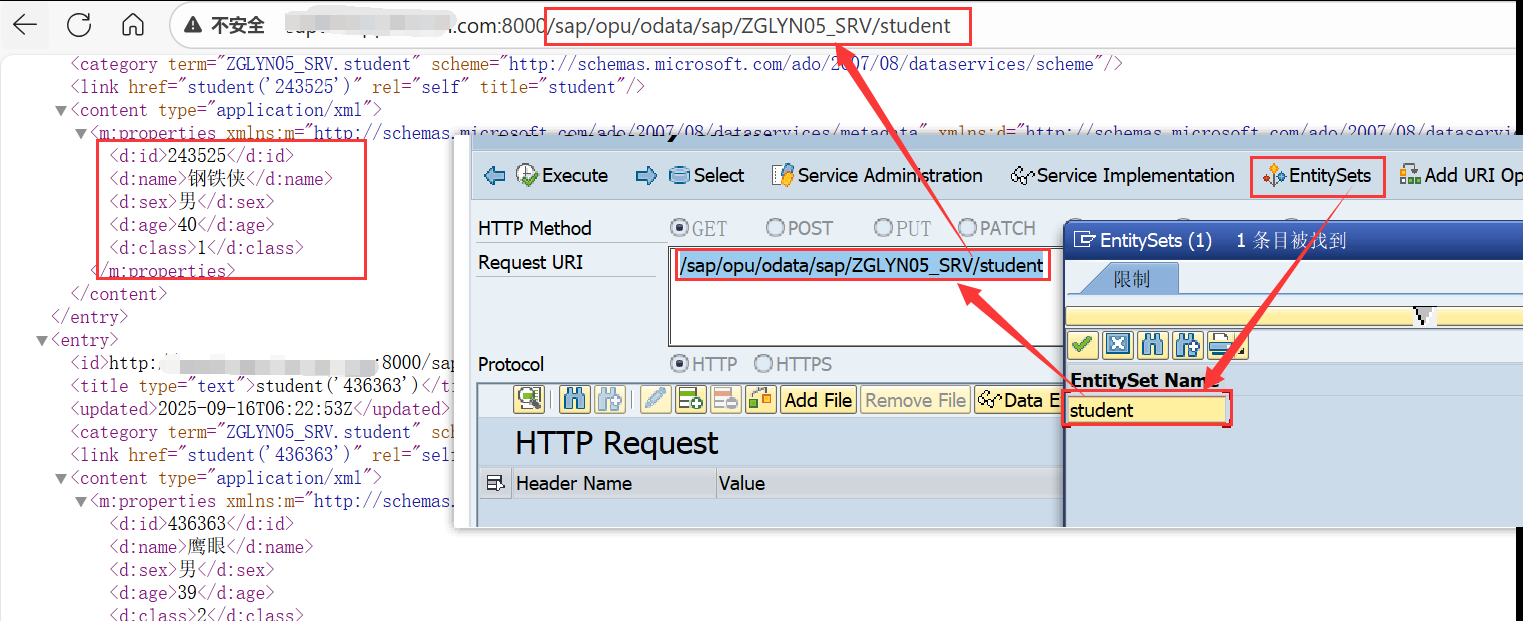Click the cancel X icon in EntitySets dialog
Viewport: 1523px width, 621px height.
coord(1117,346)
